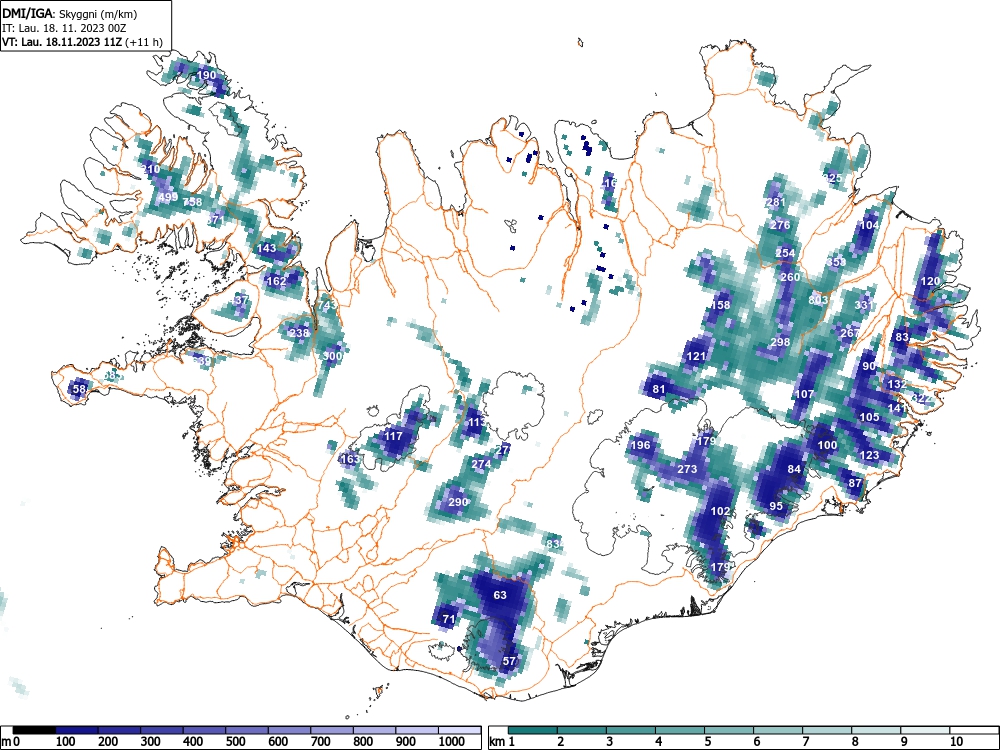Click the value '58' on Snæfellsnes peninsula
Viewport: 1000px width, 750px height.
[x=79, y=389]
